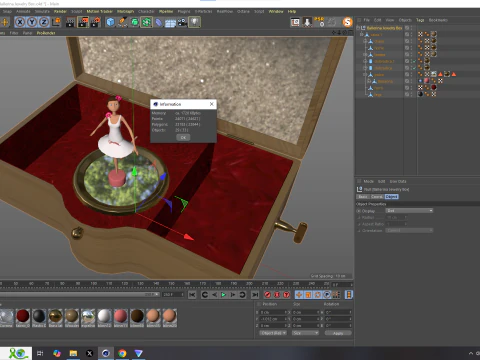The image size is (480, 360).
Task: Open the Object (Rel) coordinate dropdown
Action: (x=273, y=333)
